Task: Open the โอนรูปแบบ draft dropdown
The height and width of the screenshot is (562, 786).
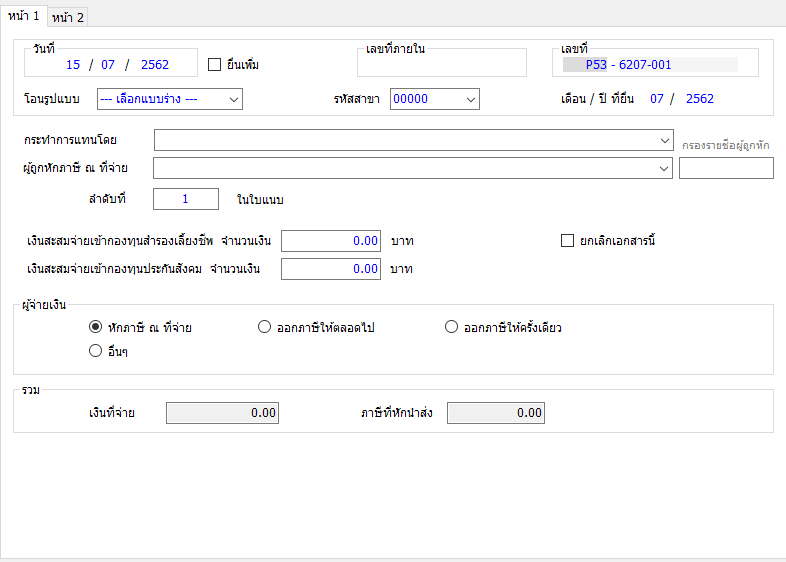Action: [170, 99]
